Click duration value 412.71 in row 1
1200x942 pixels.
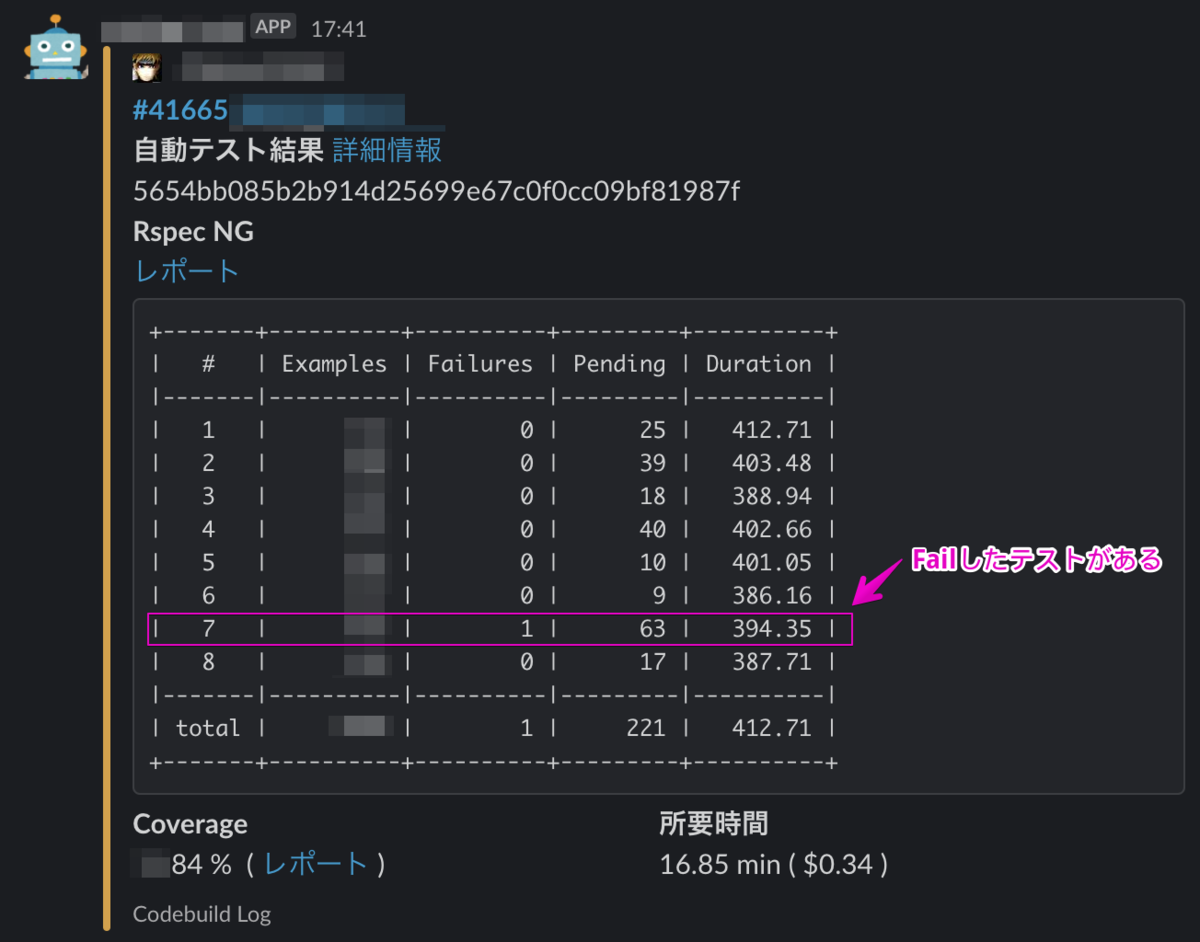(771, 431)
